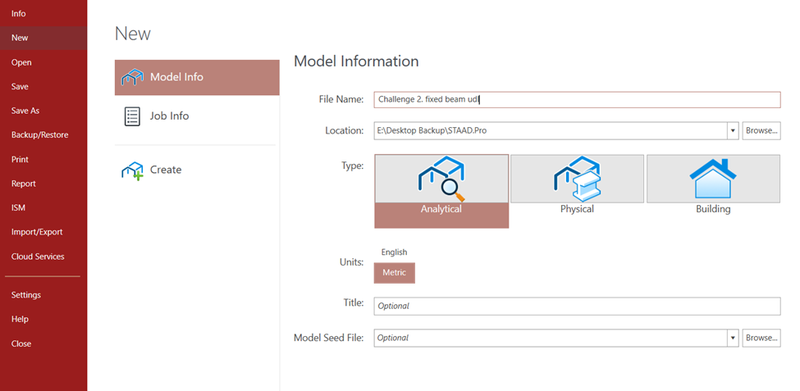Screen dimensions: 800x391
Task: Browse for a Location folder
Action: coord(761,131)
